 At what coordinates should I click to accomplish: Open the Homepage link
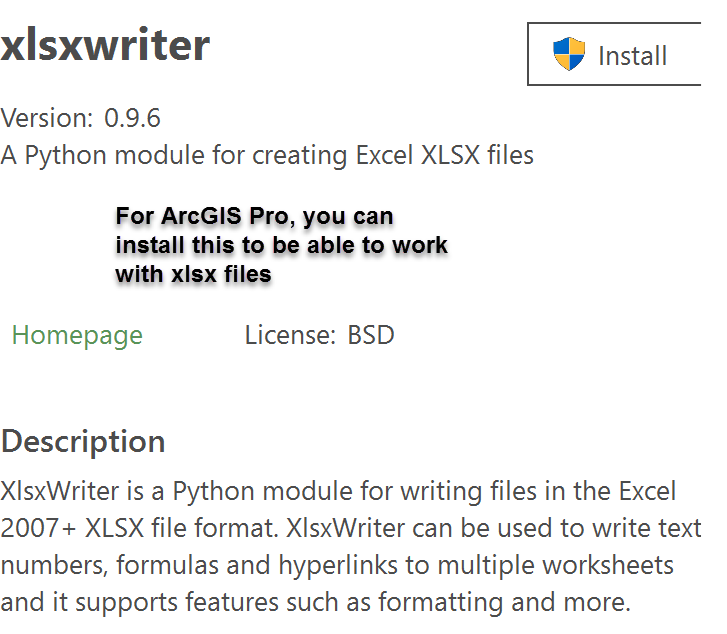pyautogui.click(x=77, y=335)
